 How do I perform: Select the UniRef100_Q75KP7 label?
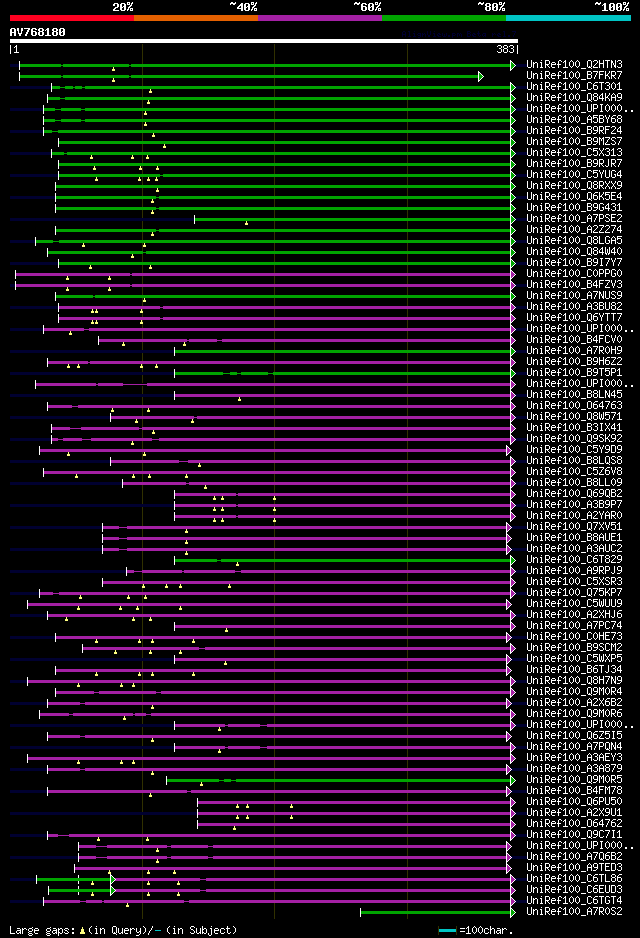(x=574, y=593)
